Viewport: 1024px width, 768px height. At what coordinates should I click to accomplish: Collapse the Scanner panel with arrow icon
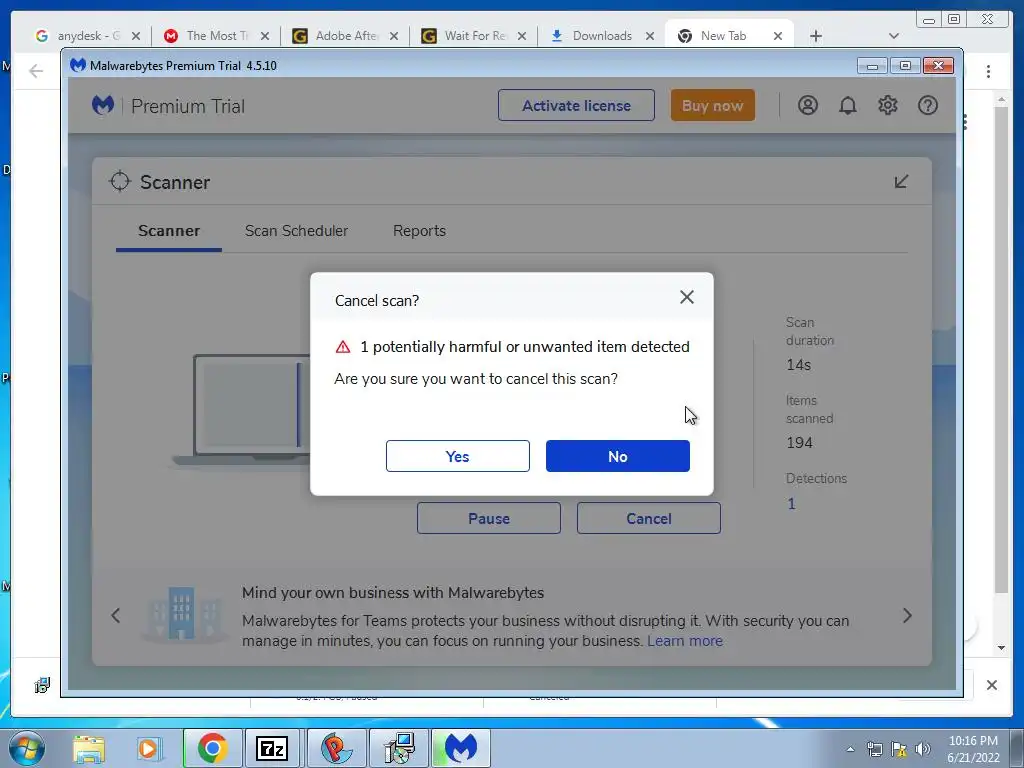coord(901,182)
